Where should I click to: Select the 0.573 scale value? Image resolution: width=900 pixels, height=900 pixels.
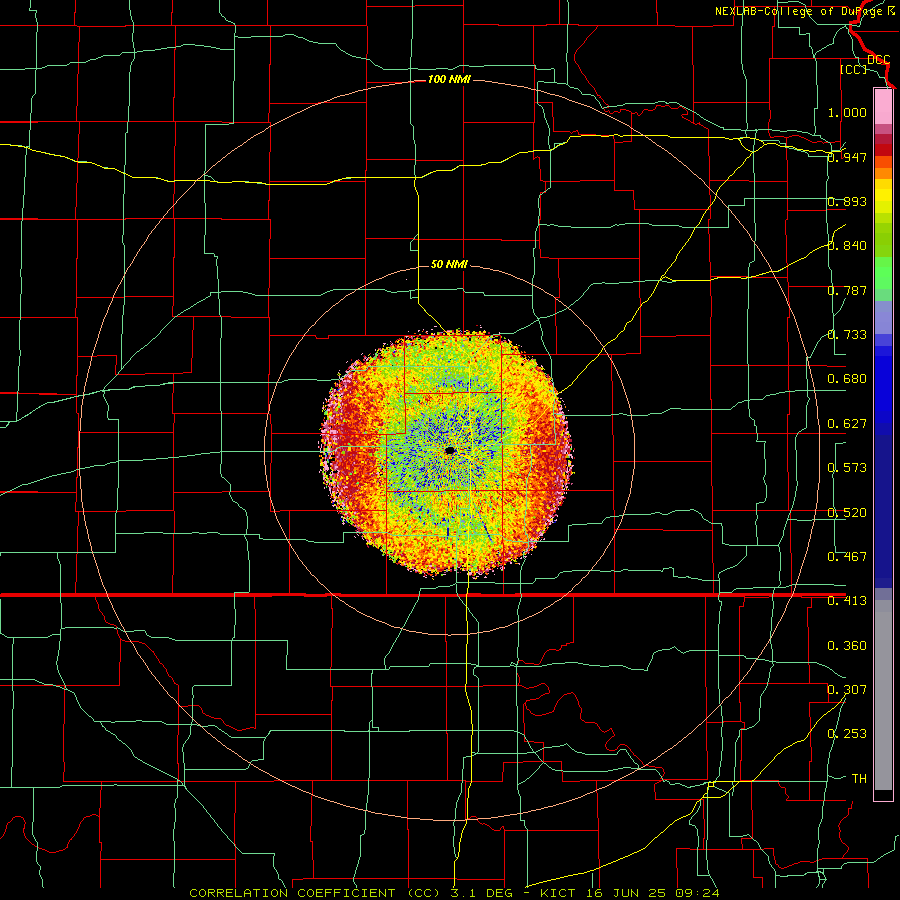tap(847, 468)
